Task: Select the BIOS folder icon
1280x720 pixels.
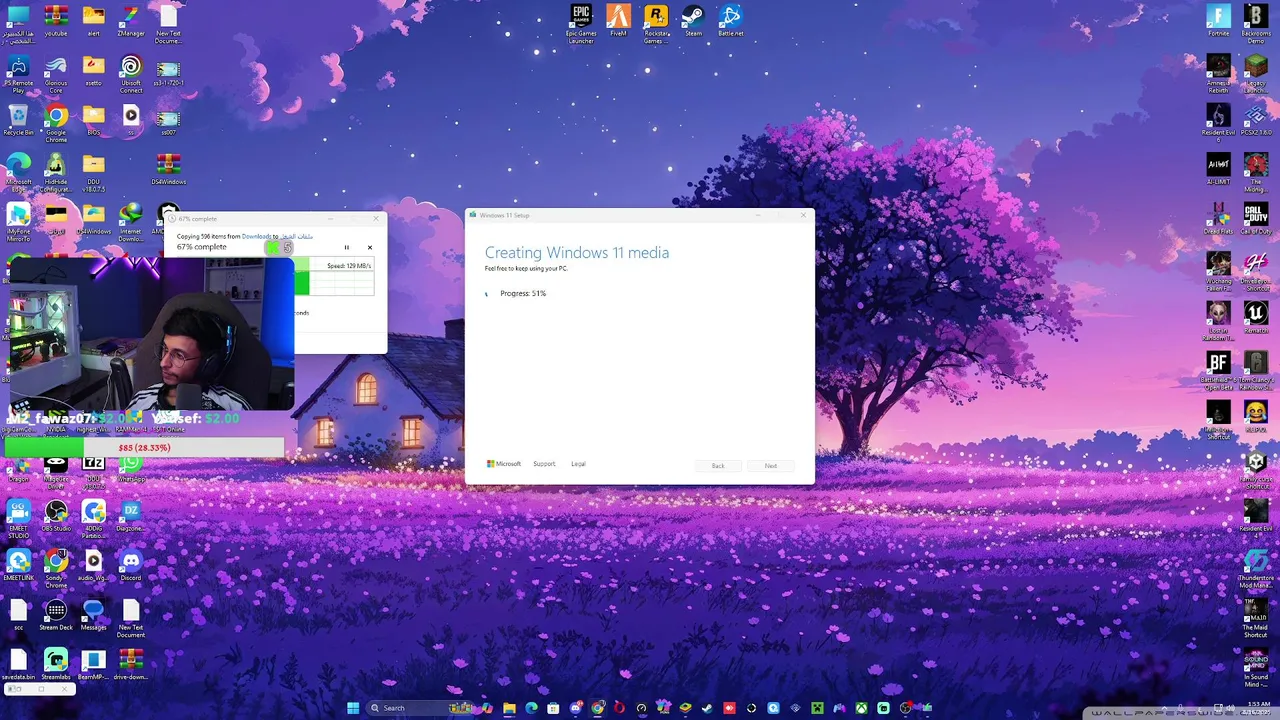Action: click(x=93, y=120)
